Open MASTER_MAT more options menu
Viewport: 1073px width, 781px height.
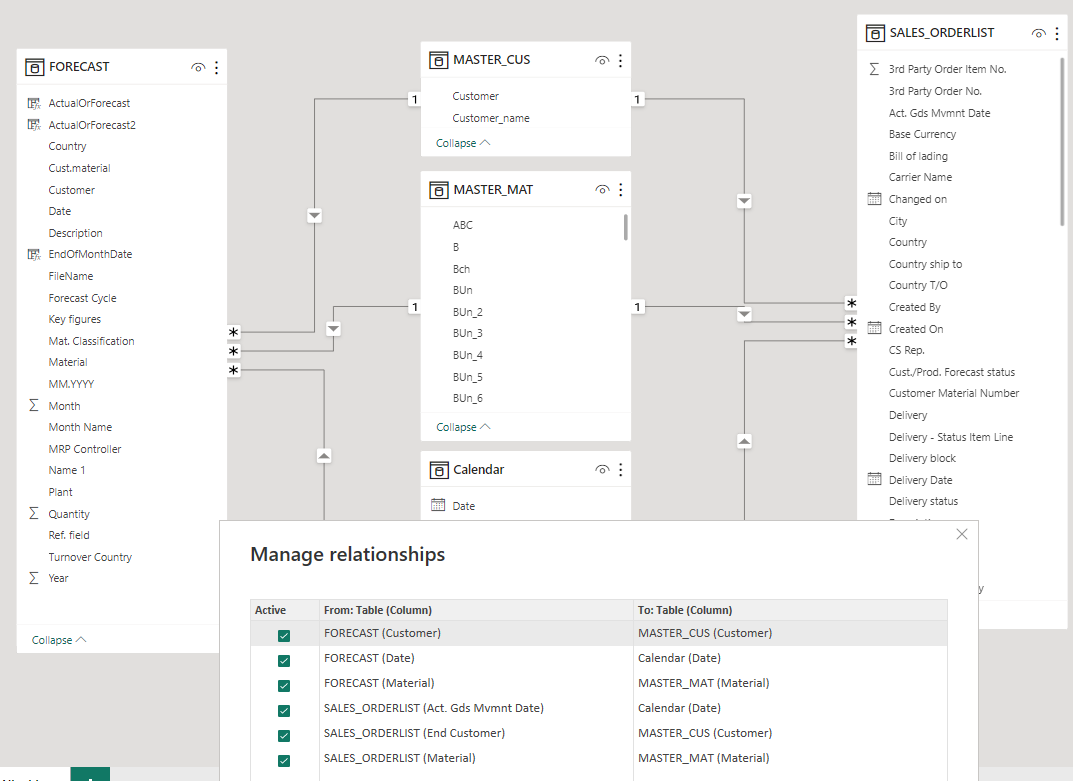621,190
